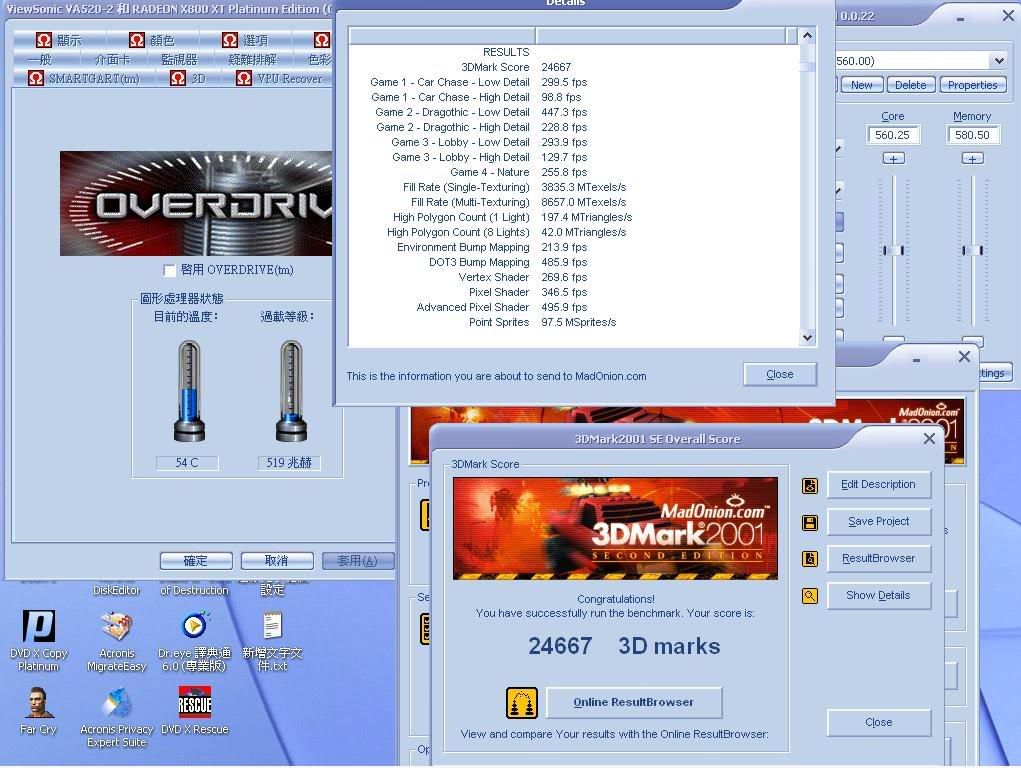This screenshot has height=778, width=1021.
Task: Open the ResultBrowser button
Action: click(878, 559)
